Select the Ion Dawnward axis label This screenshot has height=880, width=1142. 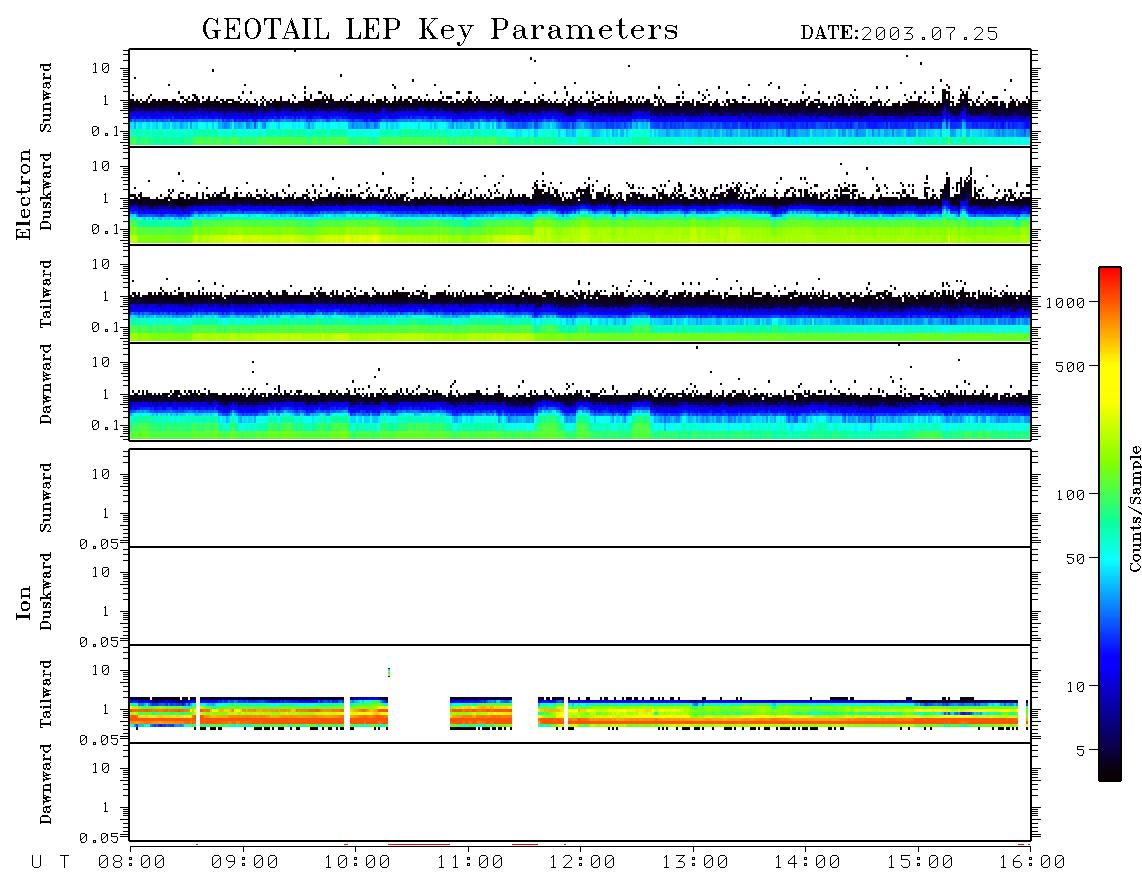coord(46,784)
